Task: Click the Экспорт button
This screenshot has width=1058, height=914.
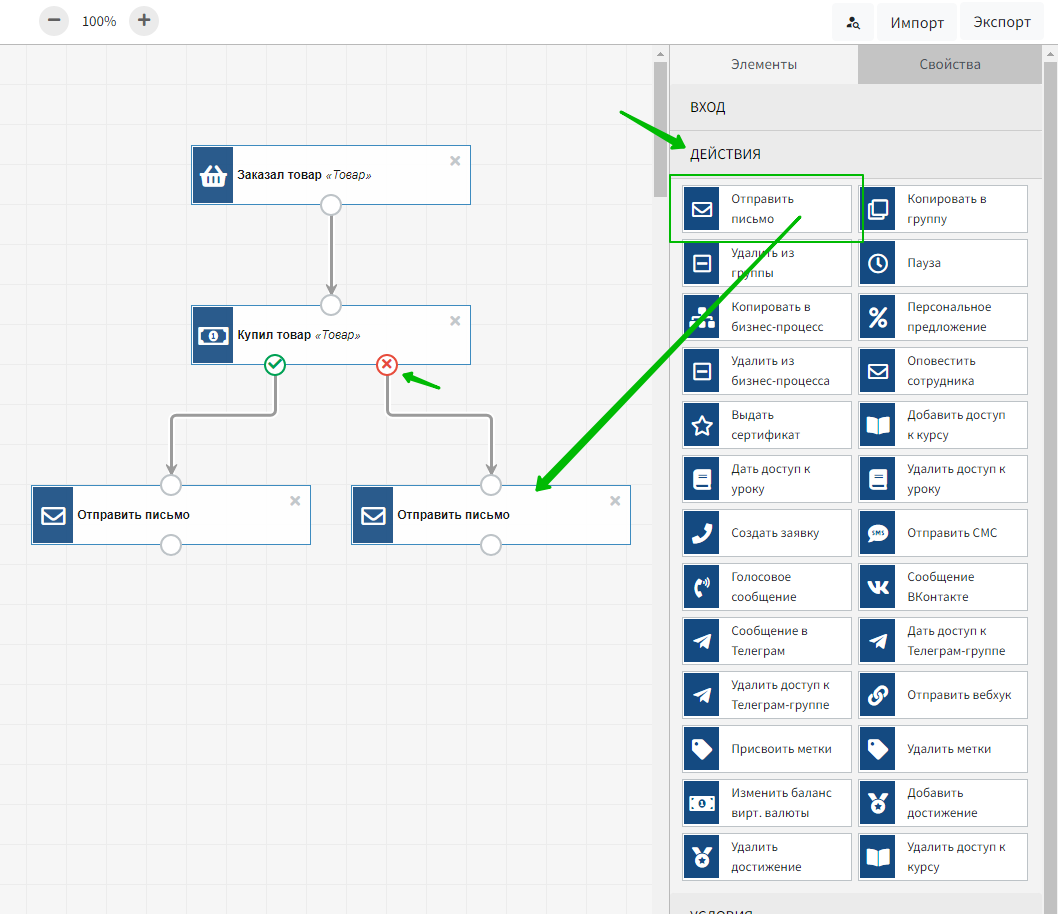Action: pos(1001,22)
